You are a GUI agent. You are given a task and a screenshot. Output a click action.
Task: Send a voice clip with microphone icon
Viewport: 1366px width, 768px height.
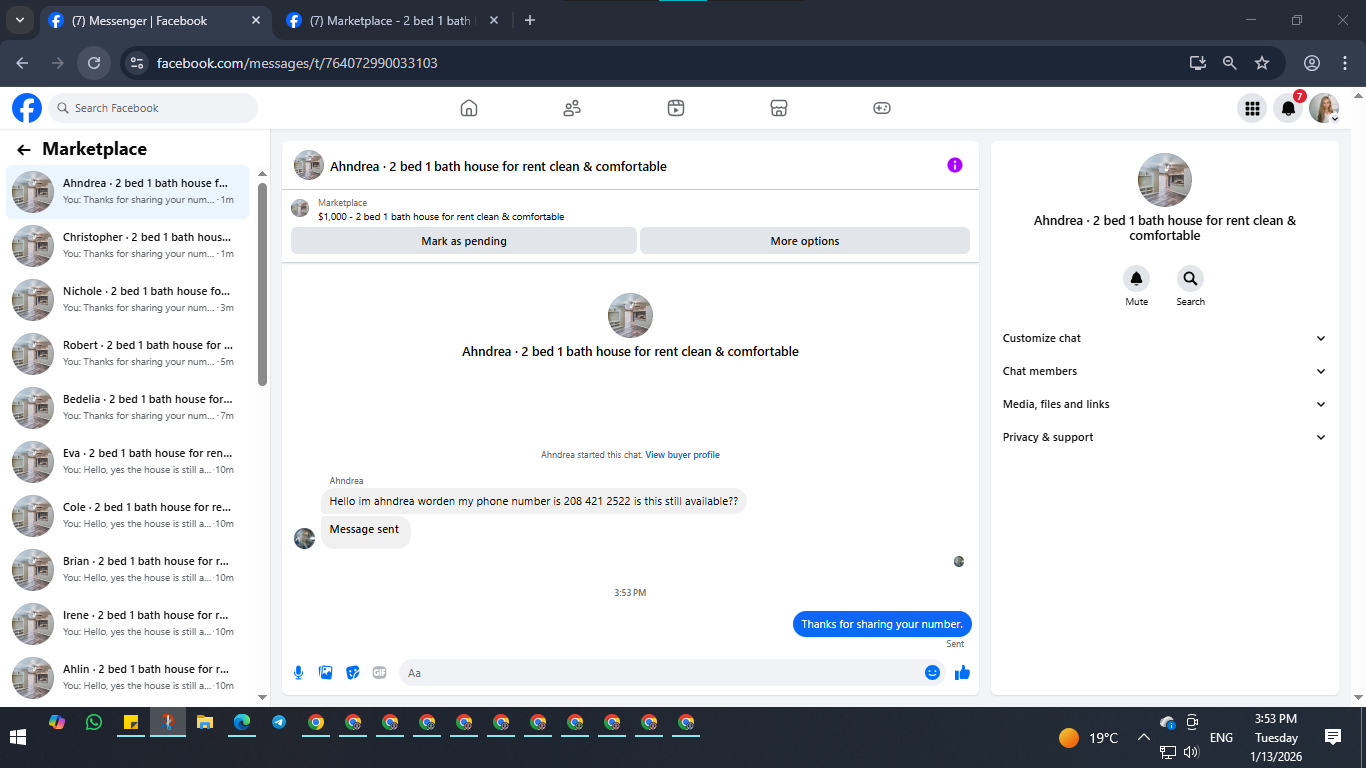[x=298, y=673]
